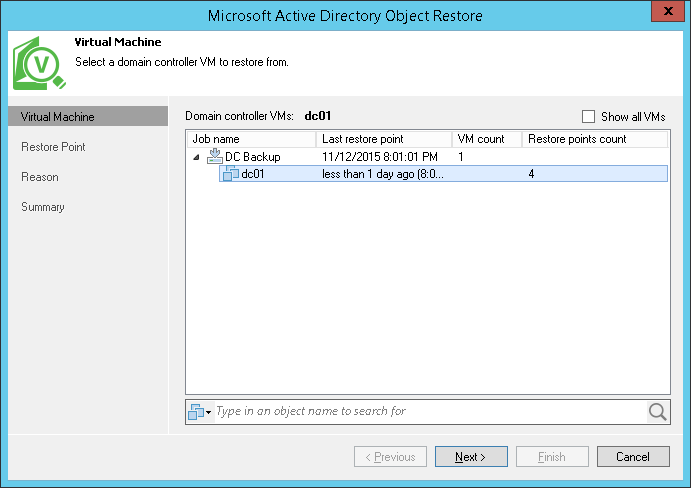This screenshot has width=691, height=488.
Task: Cancel the restore wizard
Action: tap(633, 457)
